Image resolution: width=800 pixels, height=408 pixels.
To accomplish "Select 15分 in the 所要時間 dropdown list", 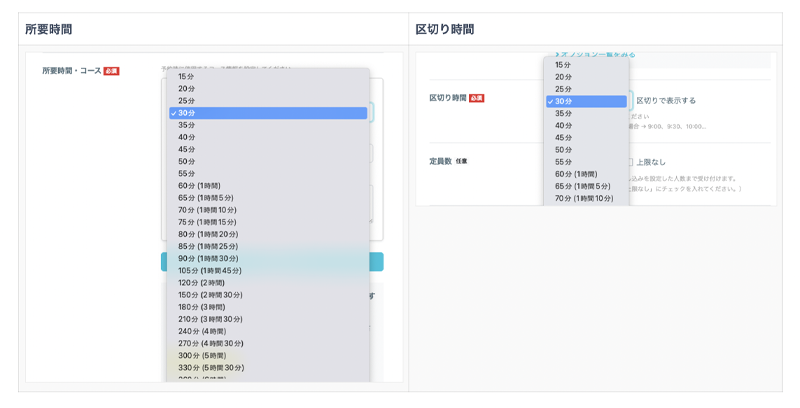I will tap(187, 76).
